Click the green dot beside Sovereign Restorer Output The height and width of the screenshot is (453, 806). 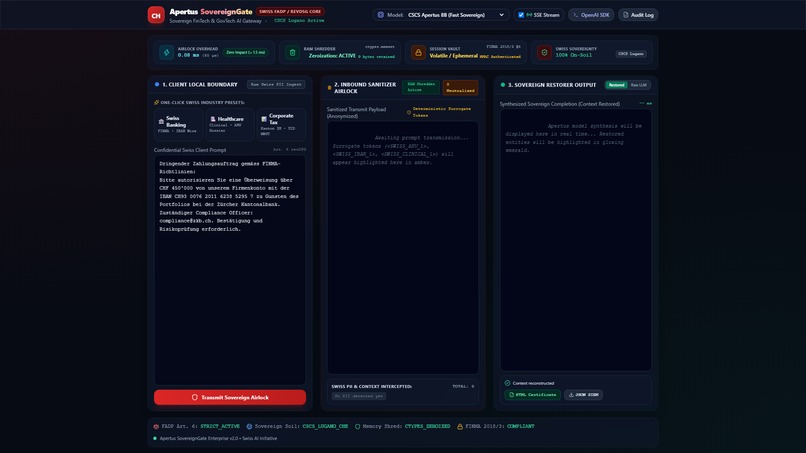pos(503,85)
